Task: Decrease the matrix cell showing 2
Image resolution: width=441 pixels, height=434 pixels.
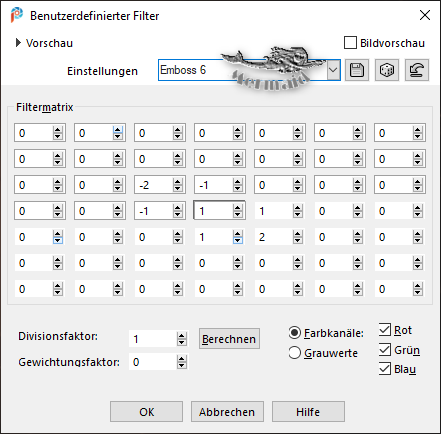Action: pos(297,240)
